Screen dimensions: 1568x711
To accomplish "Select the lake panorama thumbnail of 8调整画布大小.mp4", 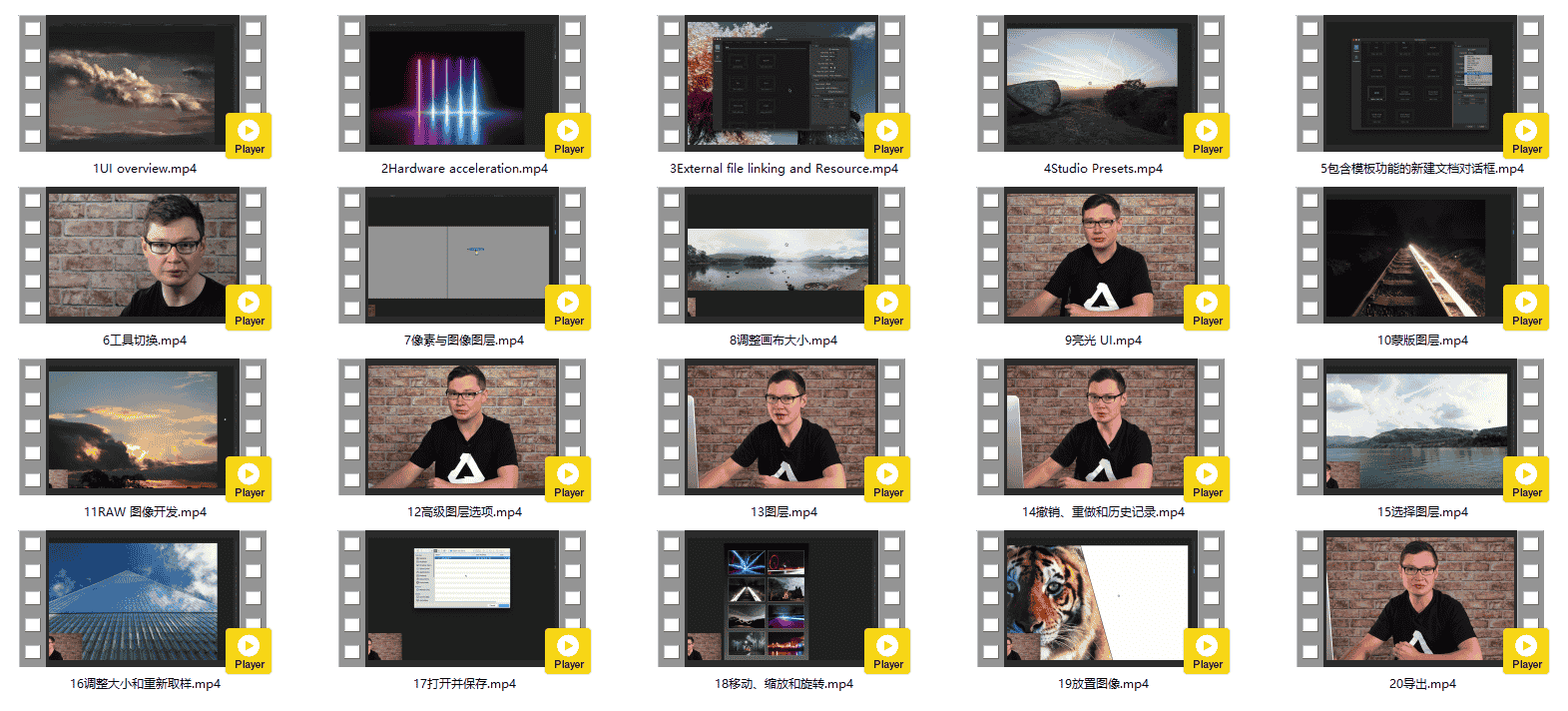I will tap(782, 256).
